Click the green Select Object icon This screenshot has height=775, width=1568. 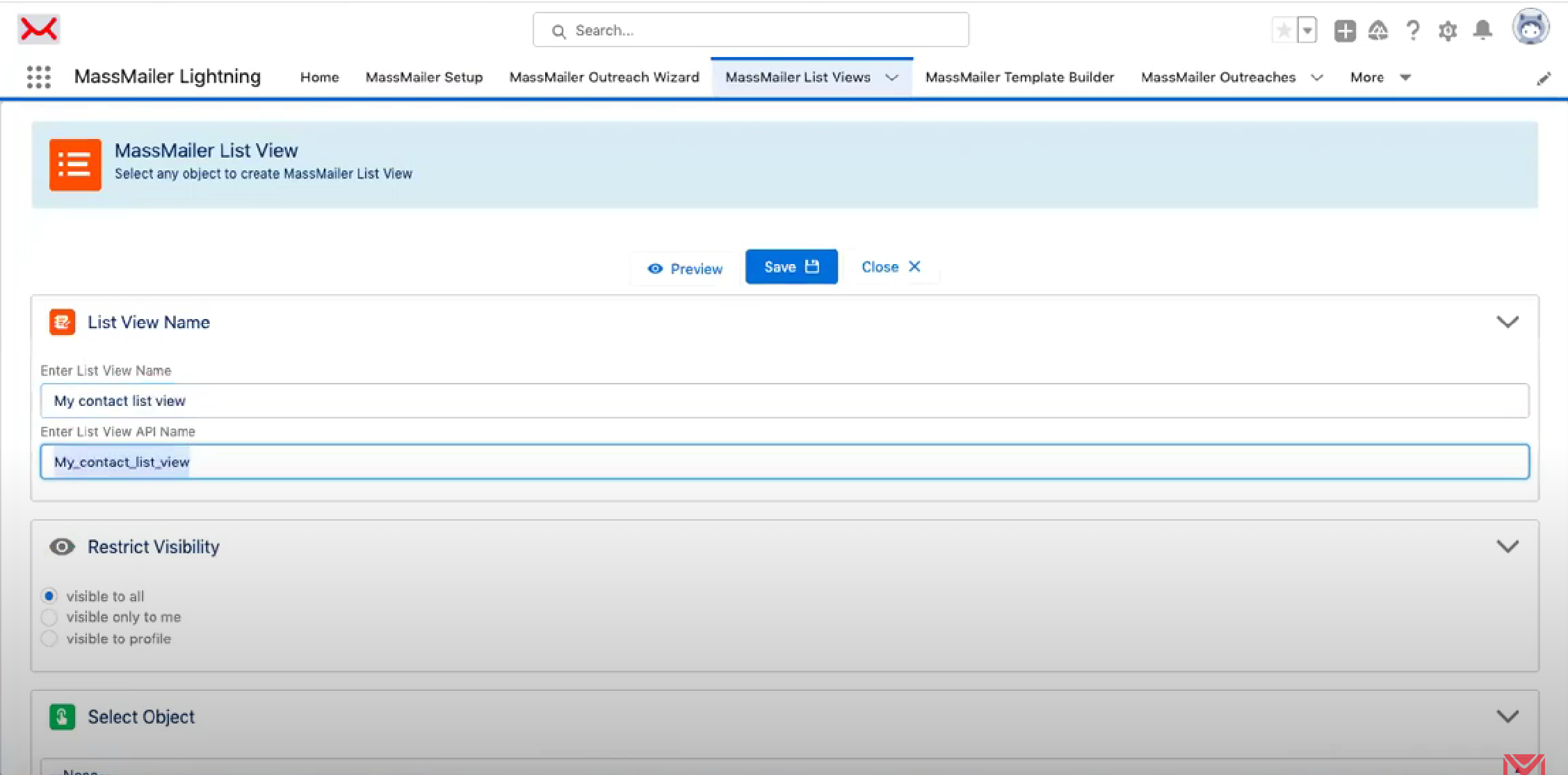click(x=62, y=717)
